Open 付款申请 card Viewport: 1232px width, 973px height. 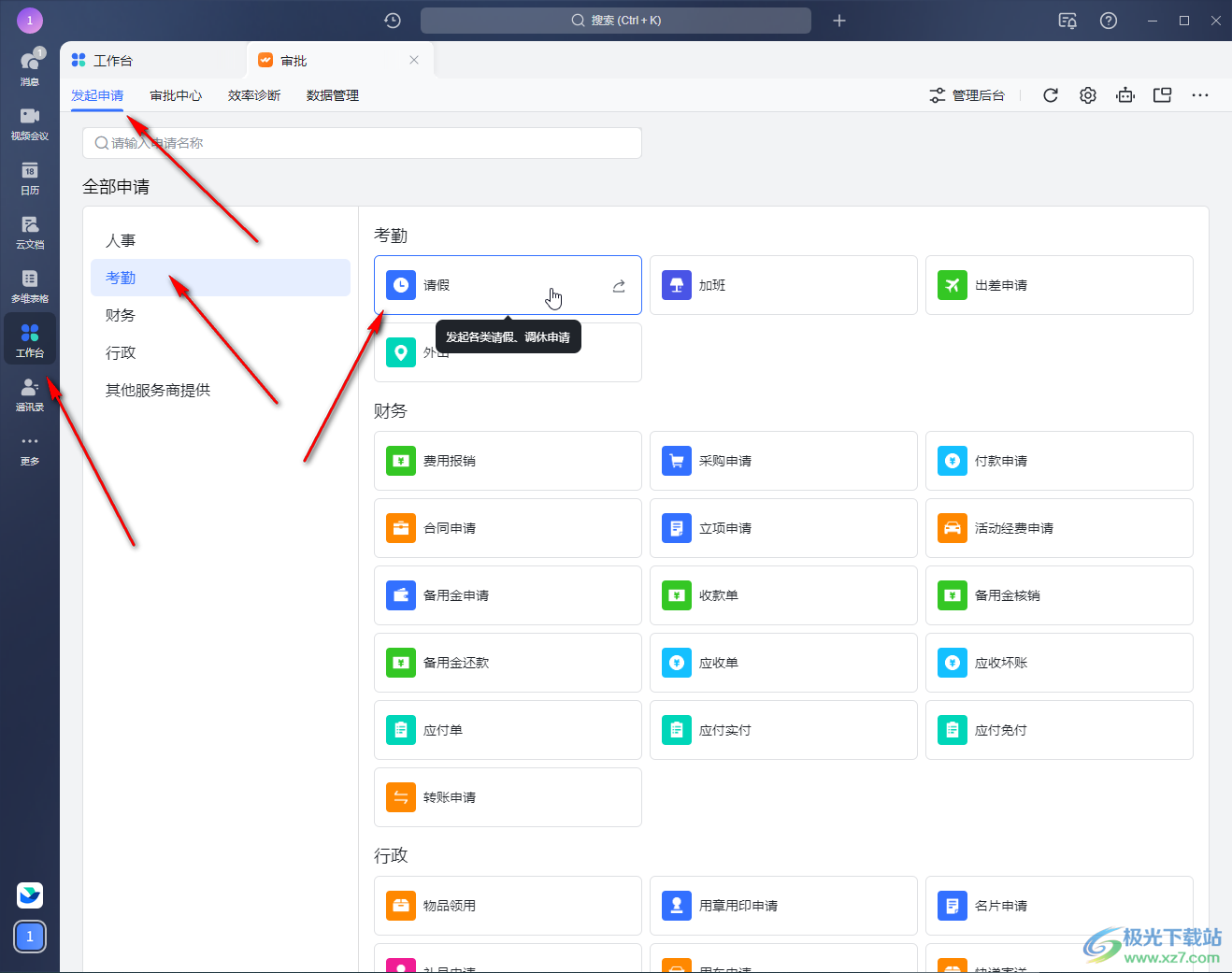tap(1059, 461)
